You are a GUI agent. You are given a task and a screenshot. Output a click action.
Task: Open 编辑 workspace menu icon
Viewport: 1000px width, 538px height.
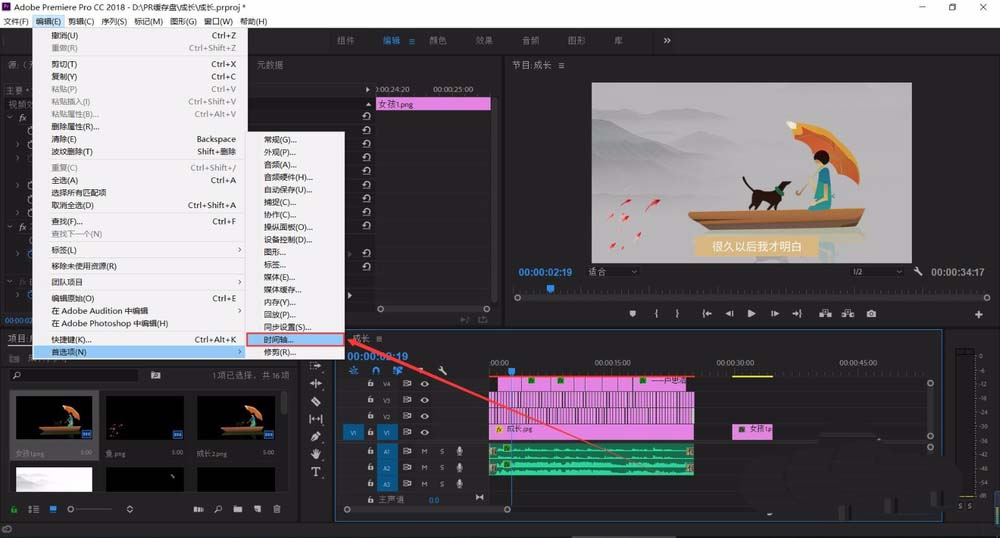(411, 41)
